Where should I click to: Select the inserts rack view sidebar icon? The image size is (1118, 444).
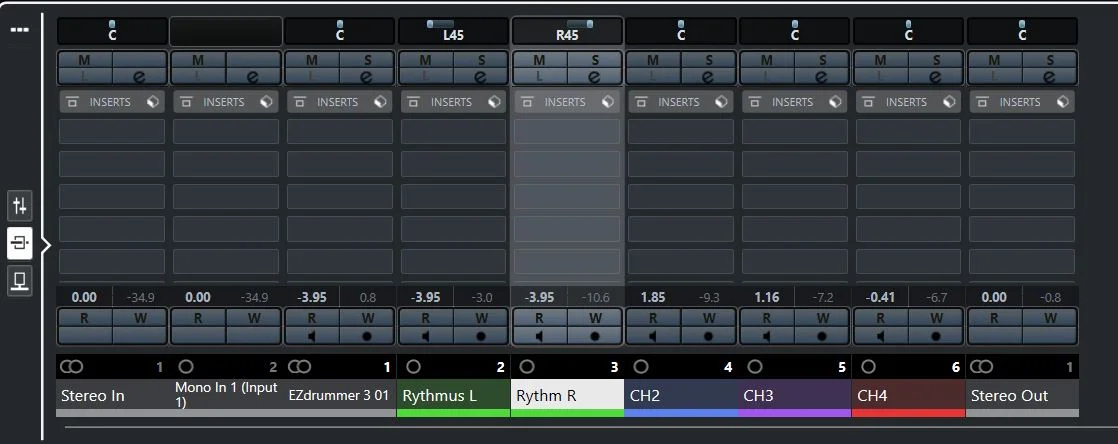click(x=19, y=244)
